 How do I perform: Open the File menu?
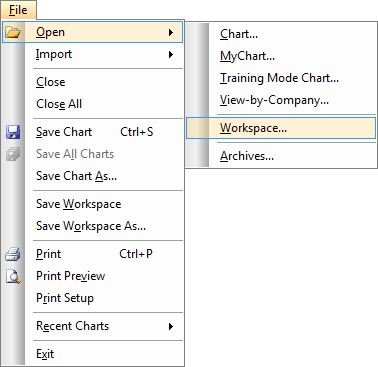(x=18, y=10)
